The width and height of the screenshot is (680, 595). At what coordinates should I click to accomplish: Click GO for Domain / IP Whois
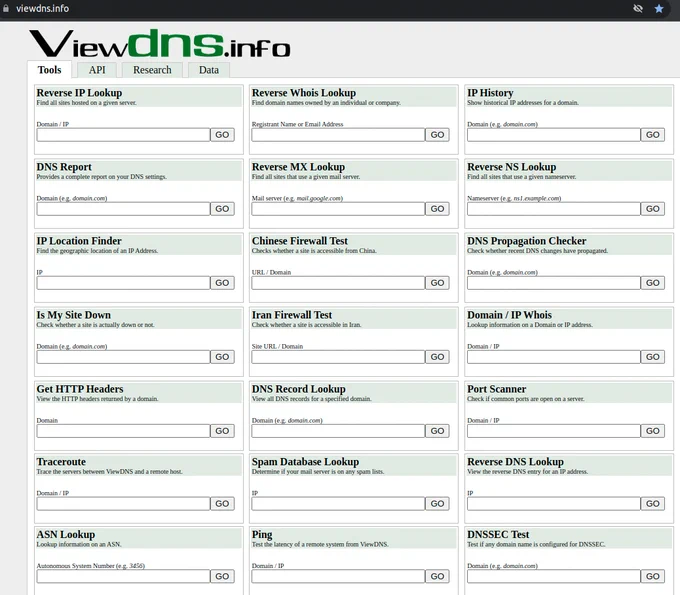coord(653,357)
